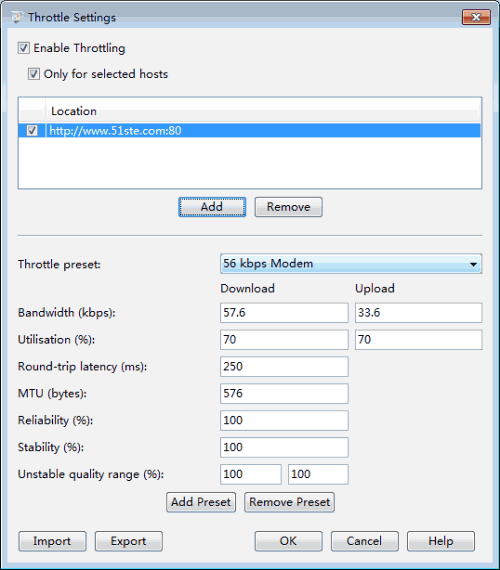Click the Upload bandwidth field

click(419, 313)
